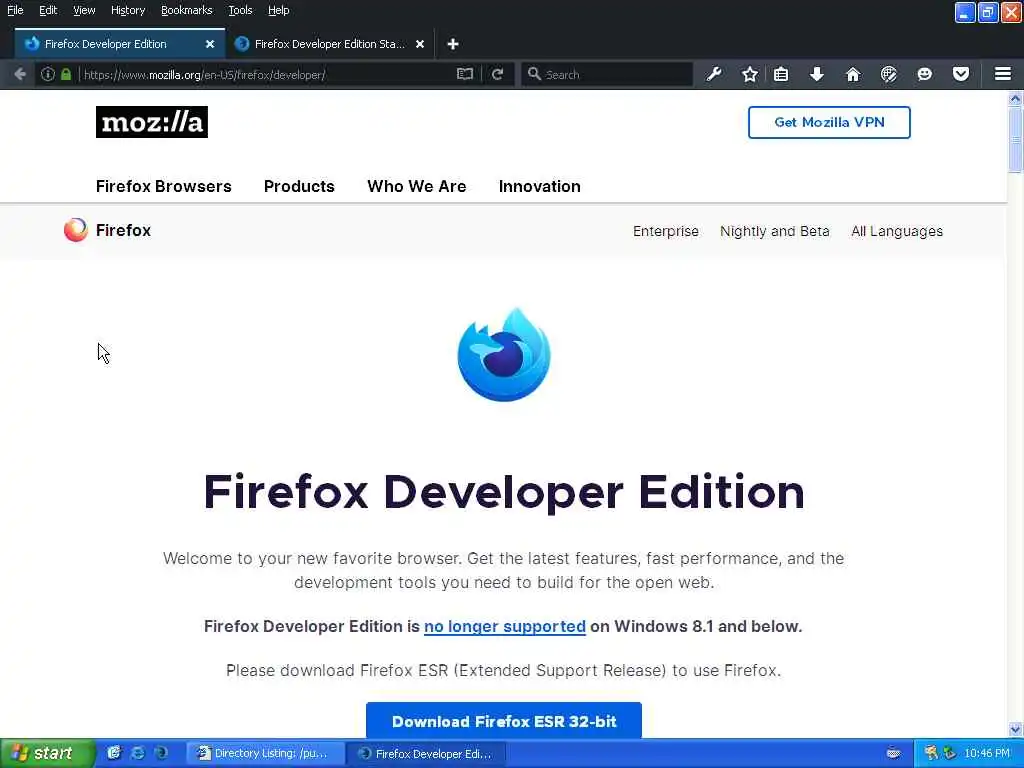This screenshot has width=1024, height=768.
Task: Open the downloads arrow icon
Action: pyautogui.click(x=817, y=74)
